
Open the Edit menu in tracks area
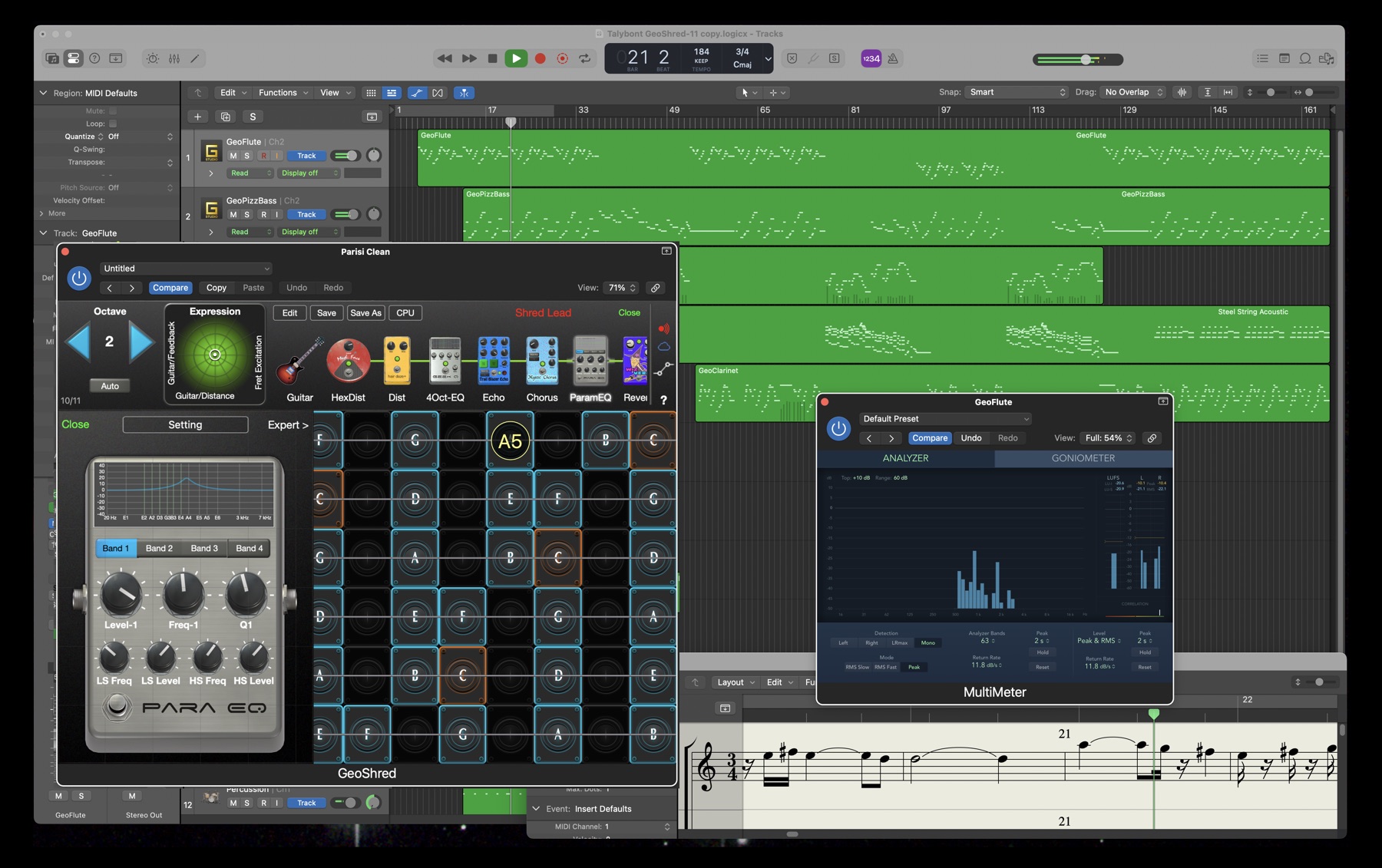pyautogui.click(x=233, y=93)
